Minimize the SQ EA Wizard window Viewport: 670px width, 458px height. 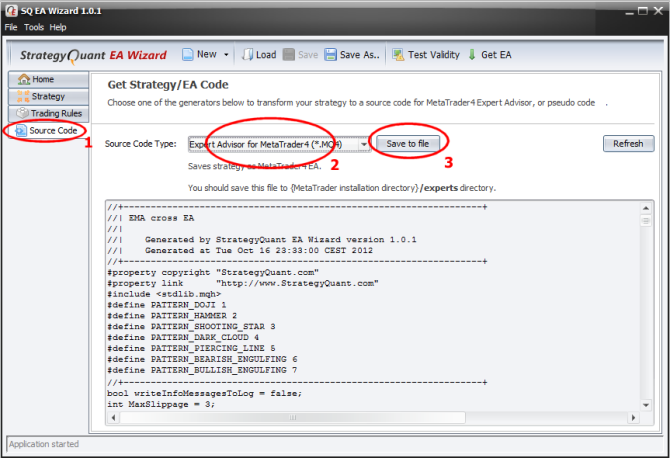[x=629, y=12]
